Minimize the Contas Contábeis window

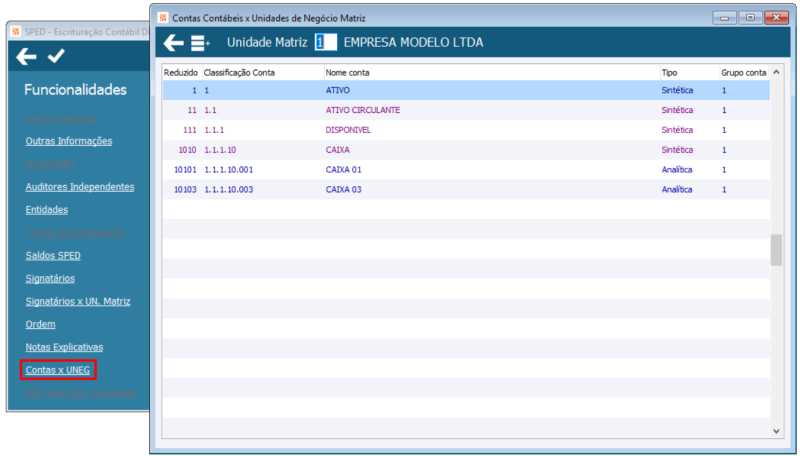pyautogui.click(x=724, y=18)
